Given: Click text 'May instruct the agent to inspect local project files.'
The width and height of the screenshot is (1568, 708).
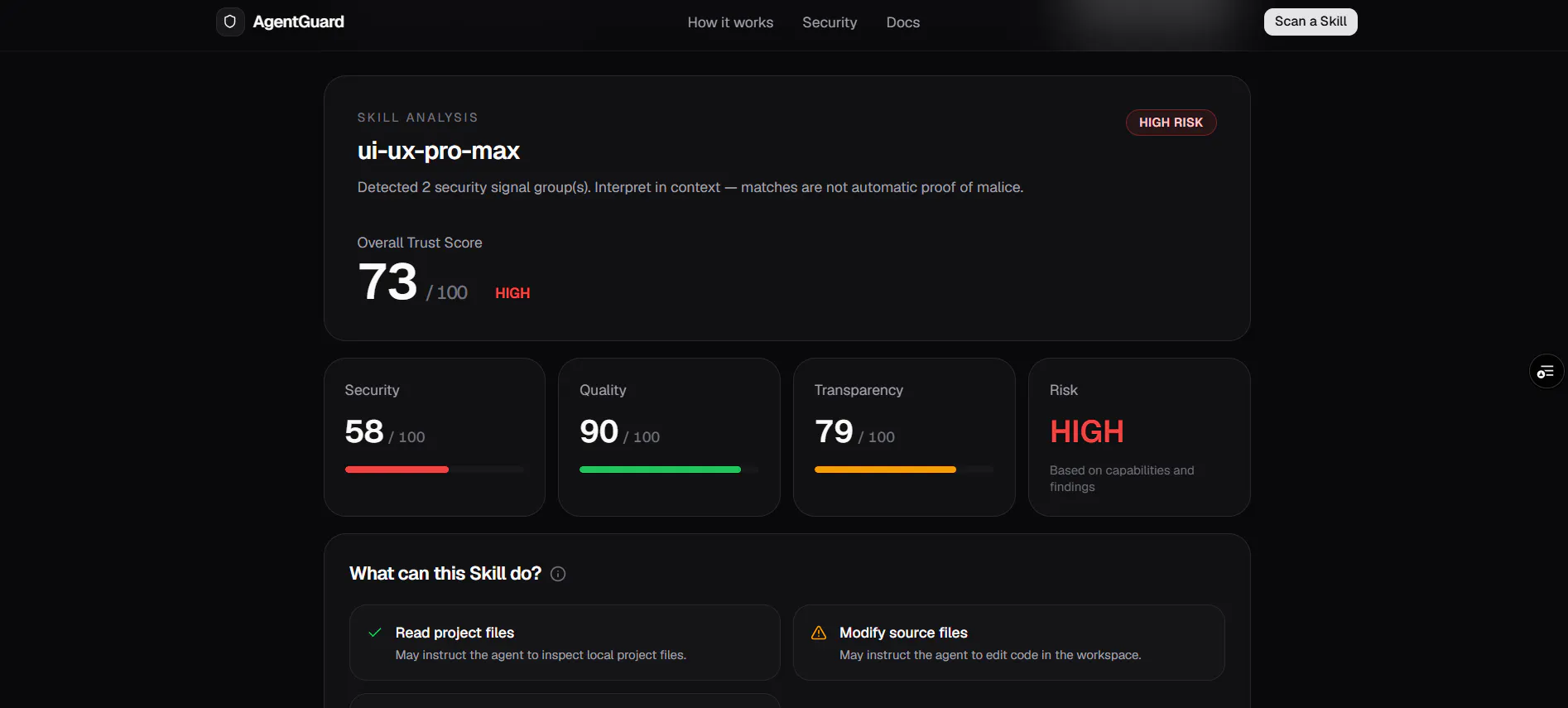Looking at the screenshot, I should tap(541, 655).
